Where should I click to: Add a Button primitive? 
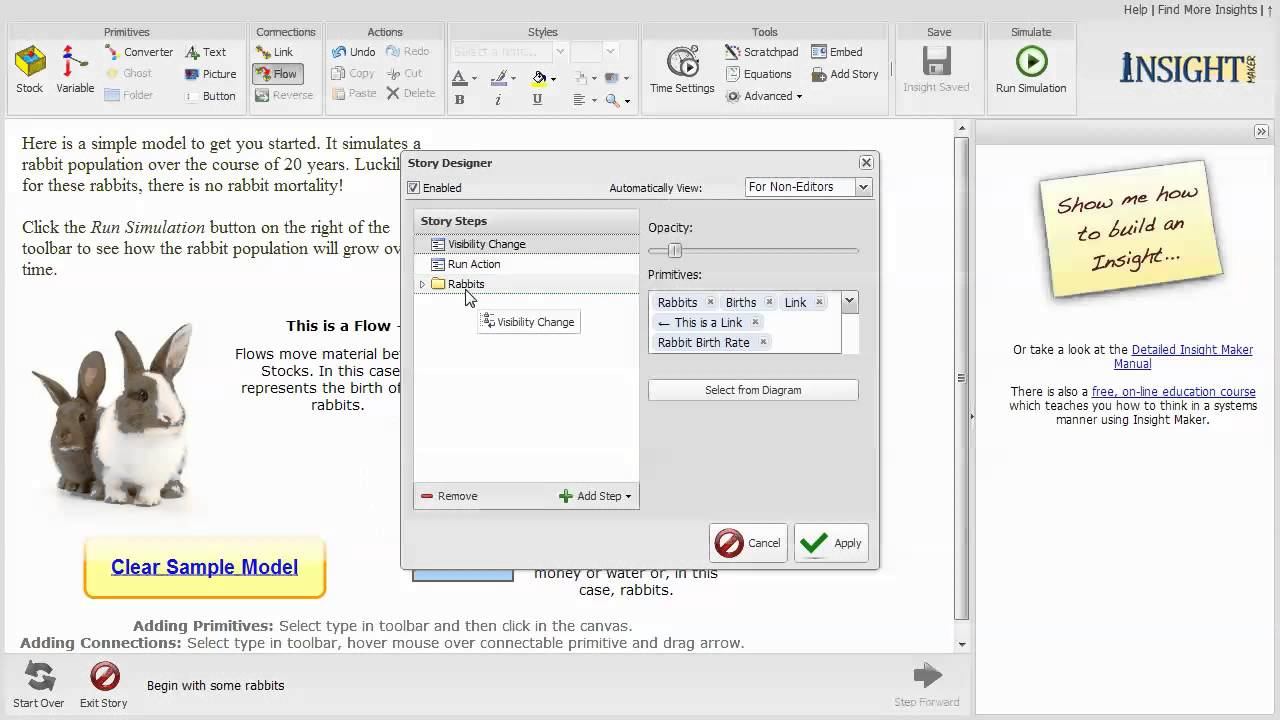pos(211,96)
